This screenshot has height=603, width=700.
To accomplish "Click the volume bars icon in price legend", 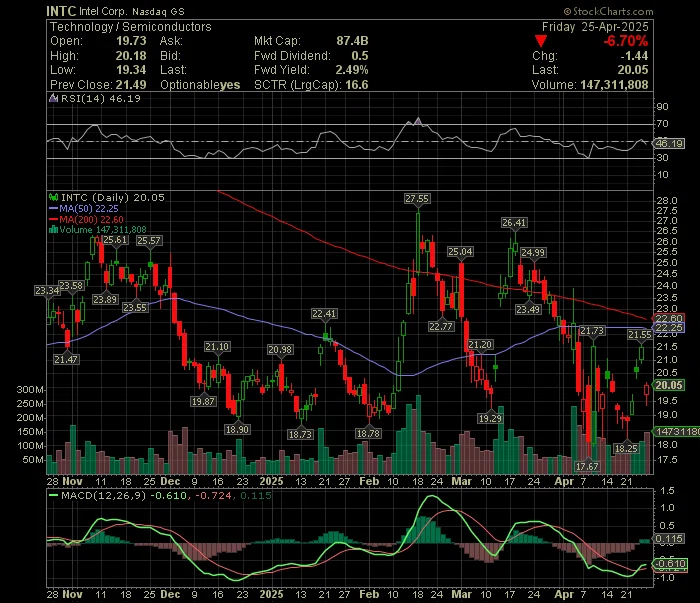I will 54,230.
